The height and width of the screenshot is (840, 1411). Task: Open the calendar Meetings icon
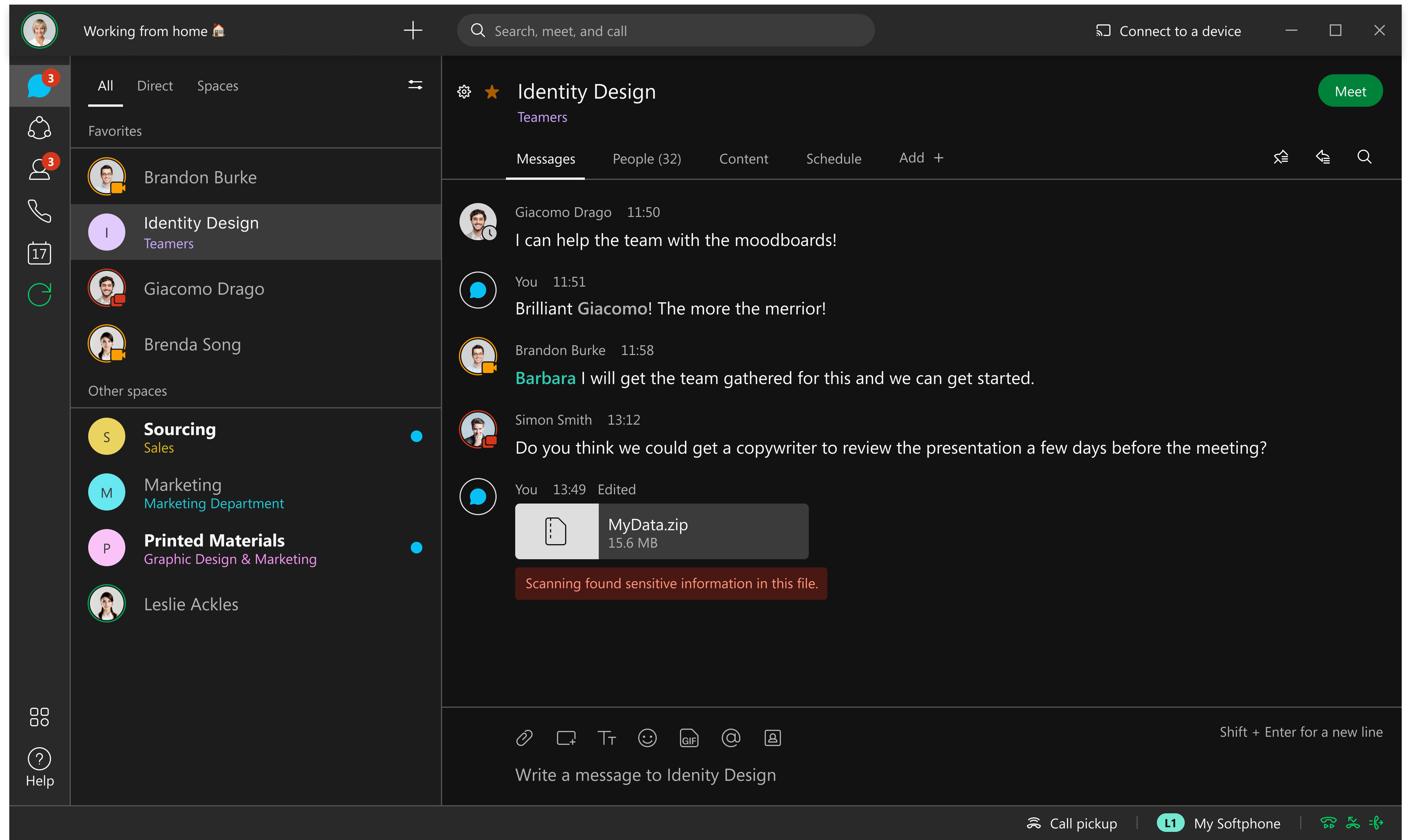click(39, 253)
